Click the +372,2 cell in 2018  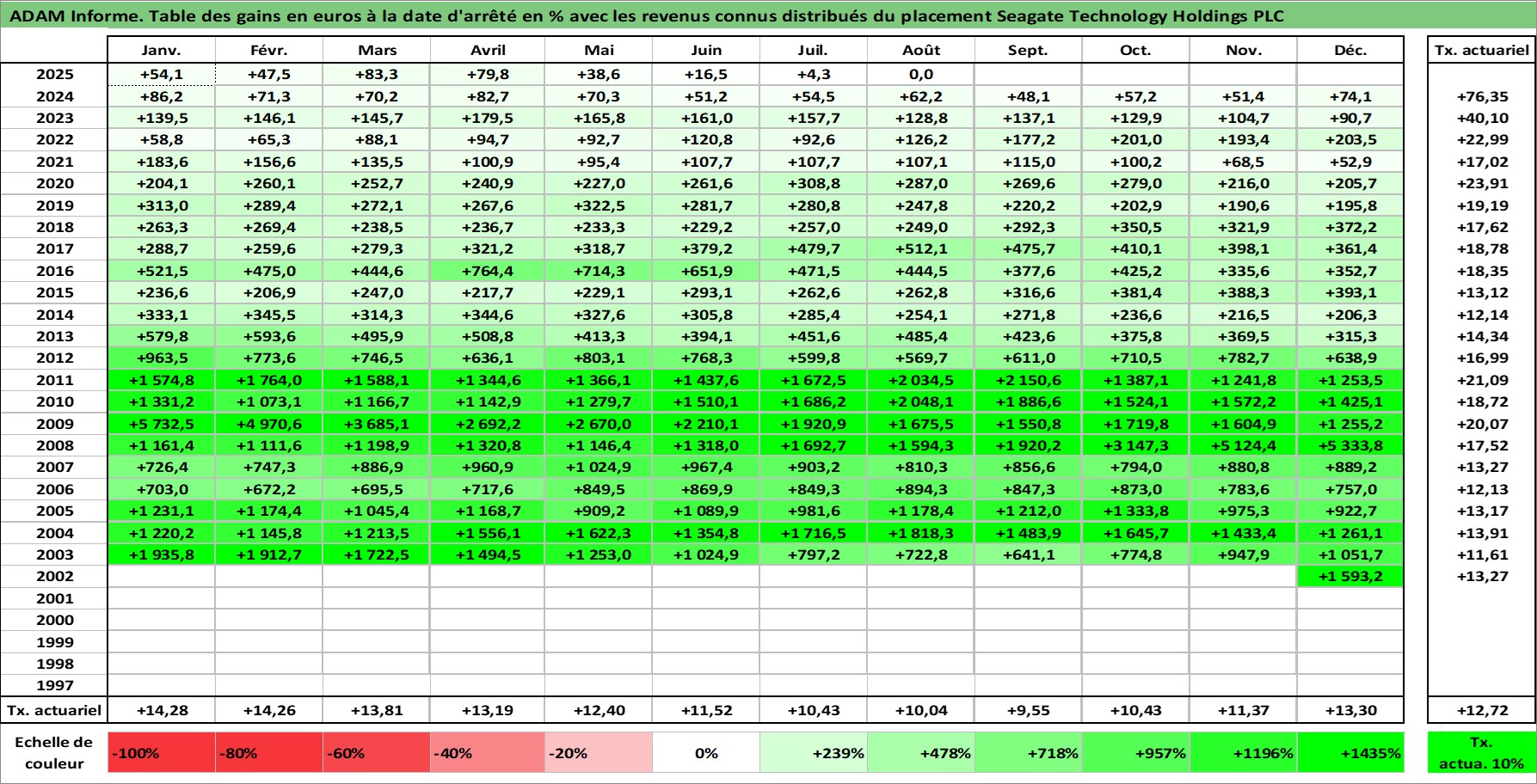pos(1350,227)
